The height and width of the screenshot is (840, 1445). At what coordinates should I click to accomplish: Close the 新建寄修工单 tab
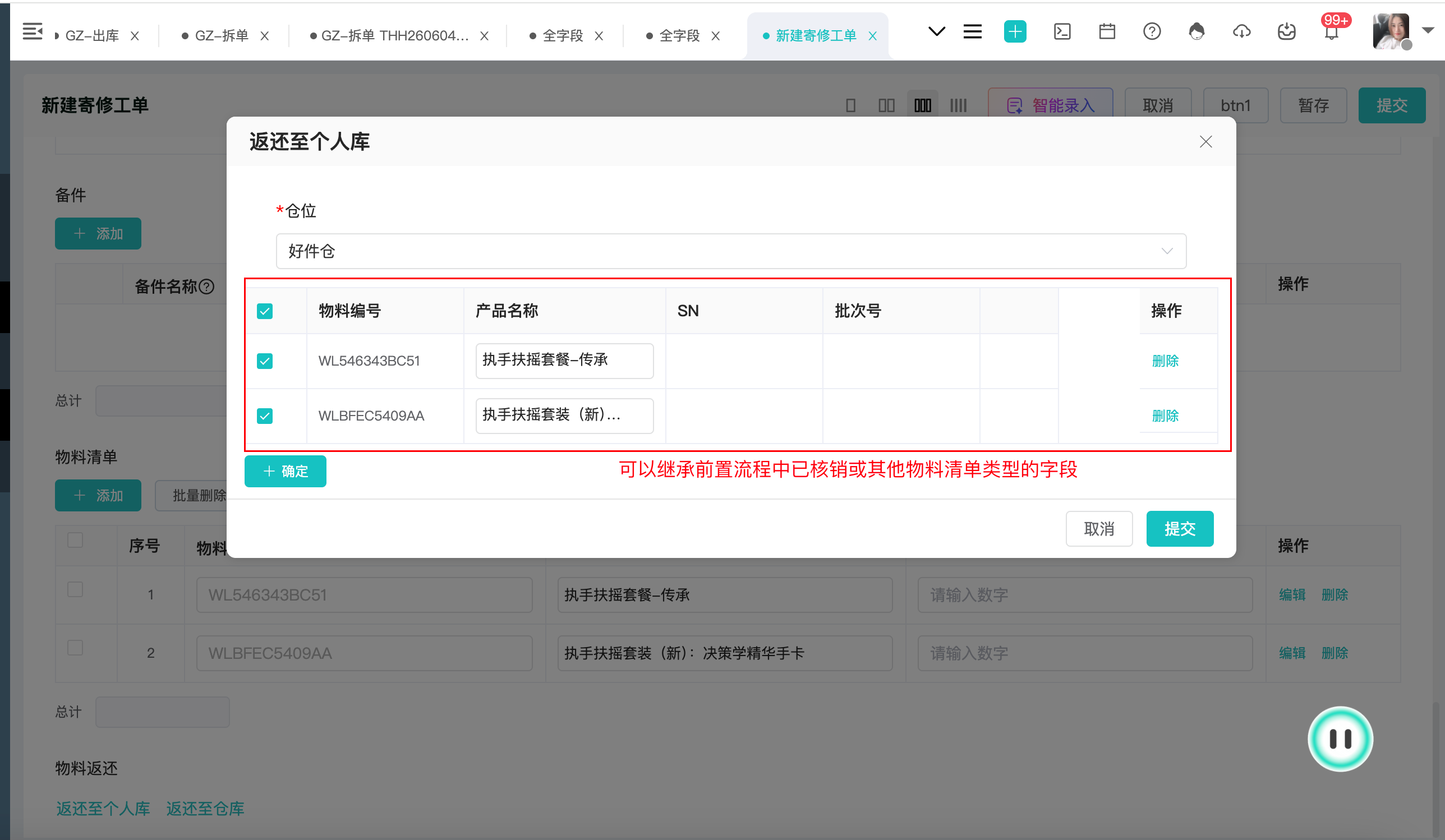click(872, 35)
